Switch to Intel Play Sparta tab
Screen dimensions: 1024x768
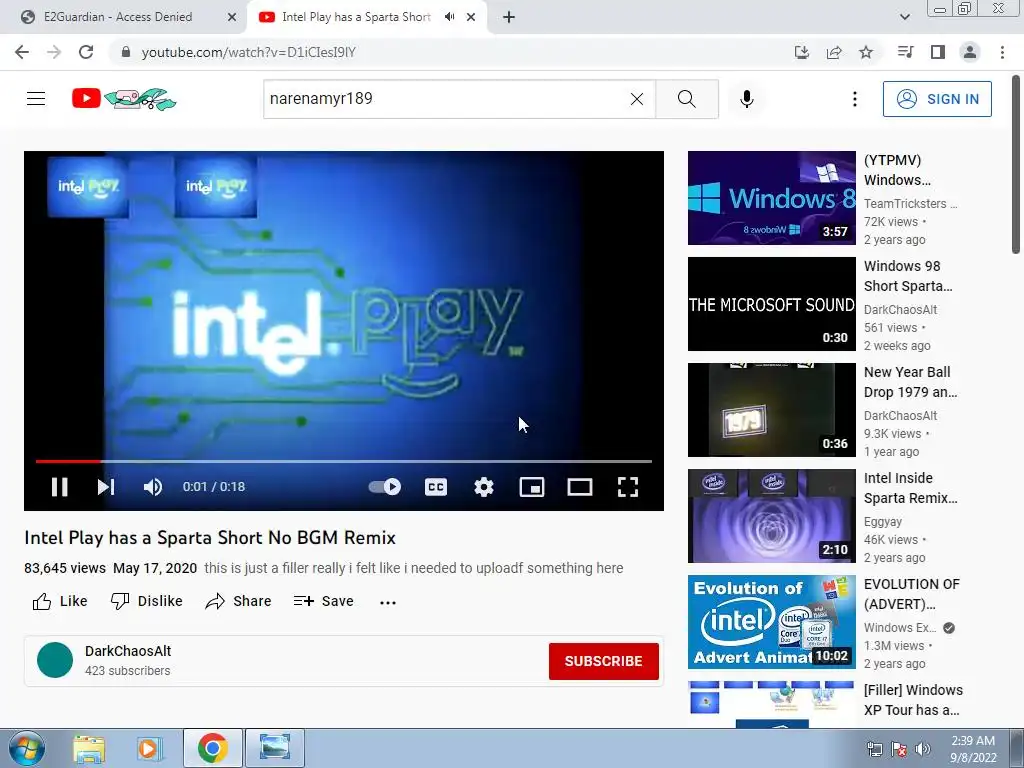point(356,17)
